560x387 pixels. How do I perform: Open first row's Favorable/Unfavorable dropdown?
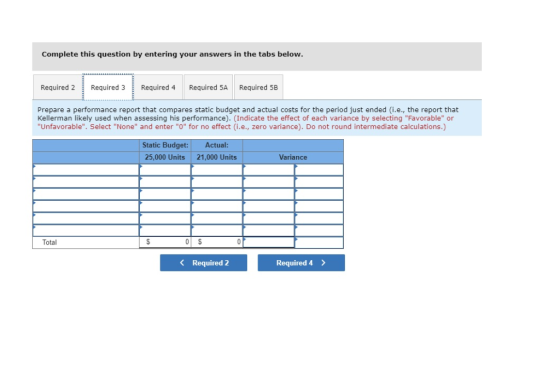click(x=319, y=170)
